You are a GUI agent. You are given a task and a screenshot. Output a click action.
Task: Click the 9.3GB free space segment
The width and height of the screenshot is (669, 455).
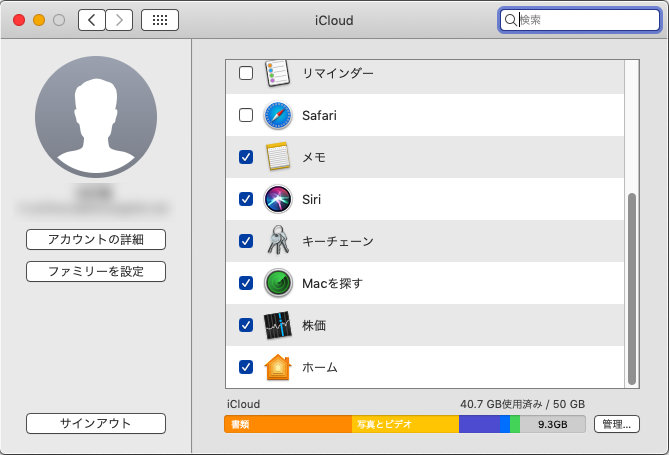point(553,424)
